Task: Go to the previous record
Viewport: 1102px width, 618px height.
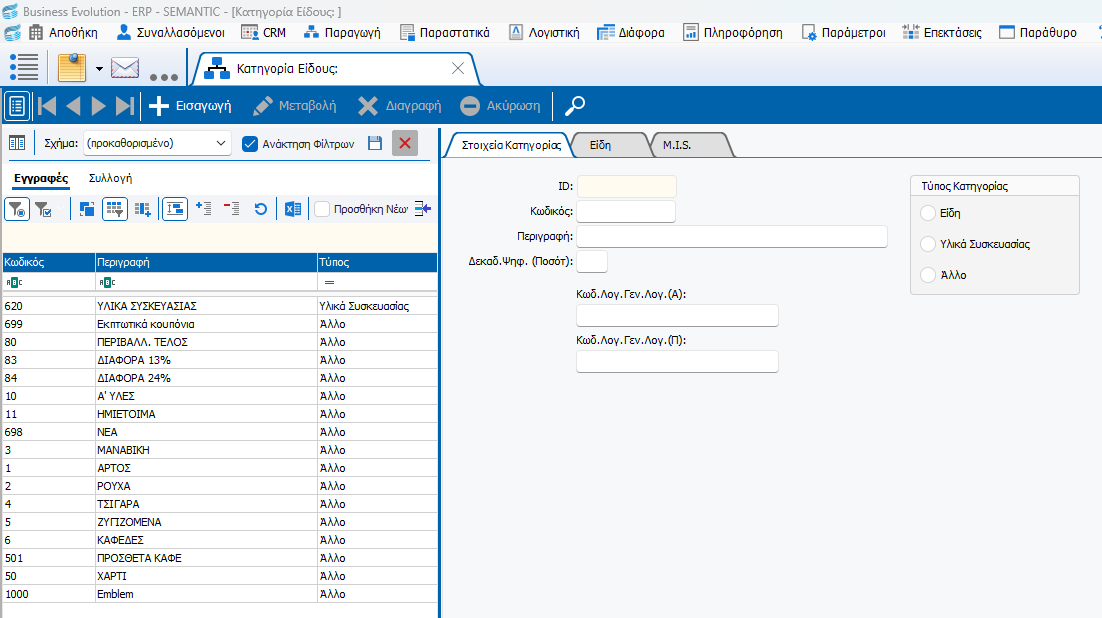Action: (x=73, y=106)
